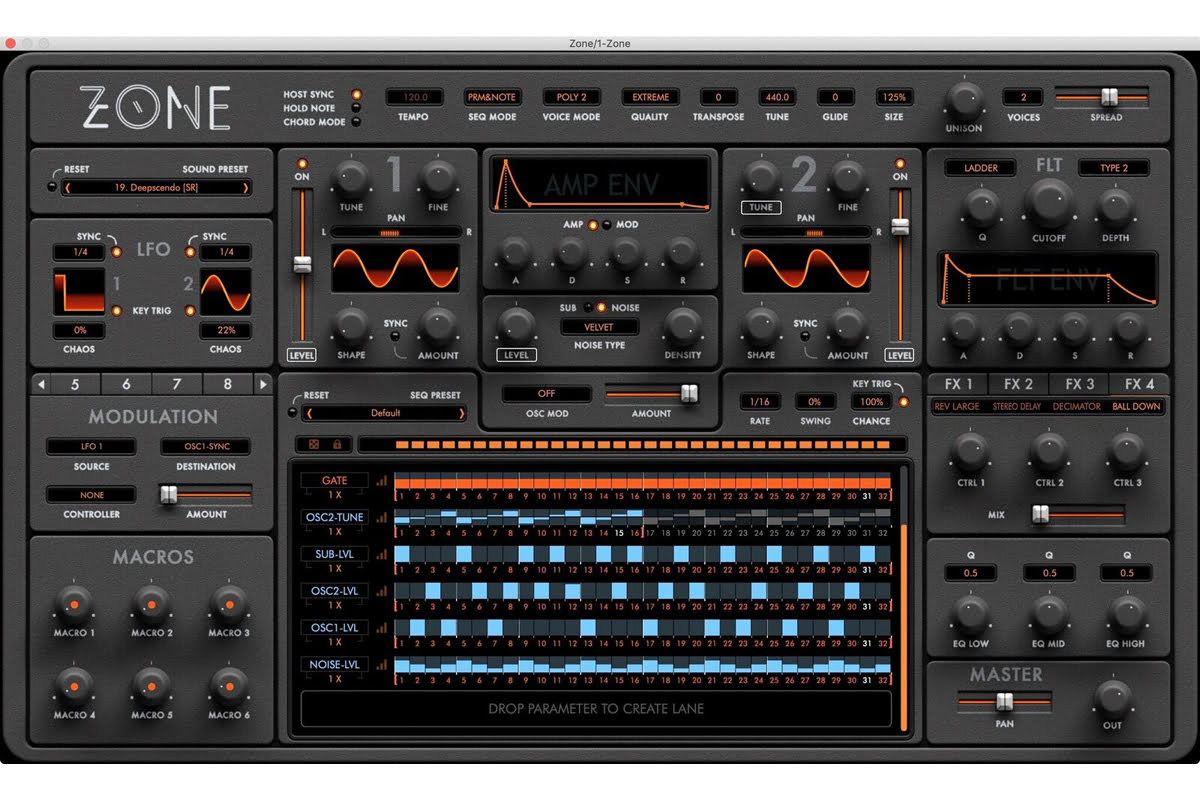Switch to FX 1 tab
The height and width of the screenshot is (800, 1200).
[959, 384]
